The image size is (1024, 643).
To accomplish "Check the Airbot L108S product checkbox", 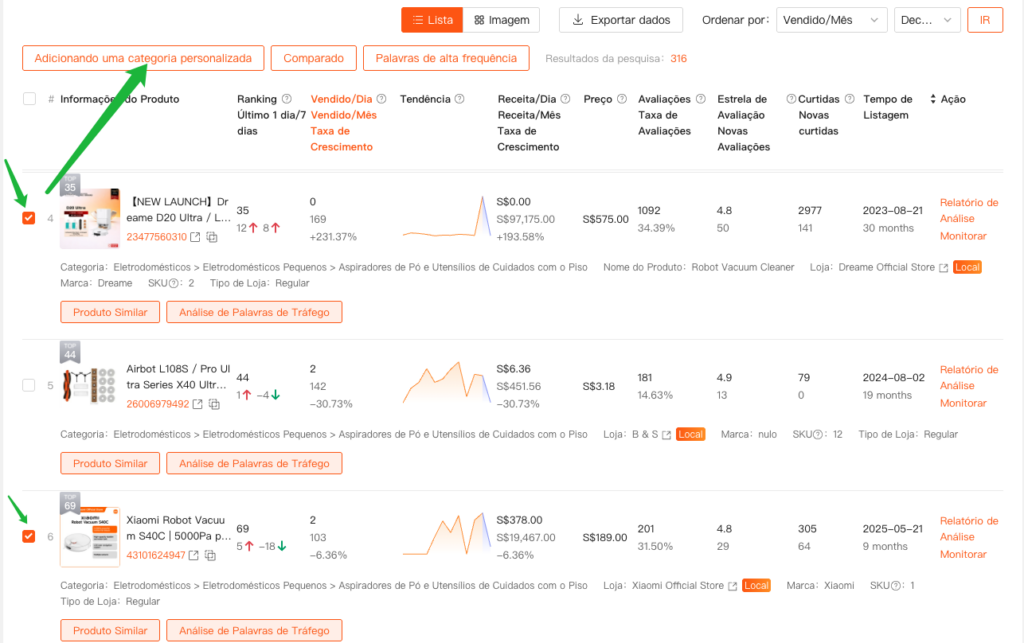I will (x=29, y=385).
